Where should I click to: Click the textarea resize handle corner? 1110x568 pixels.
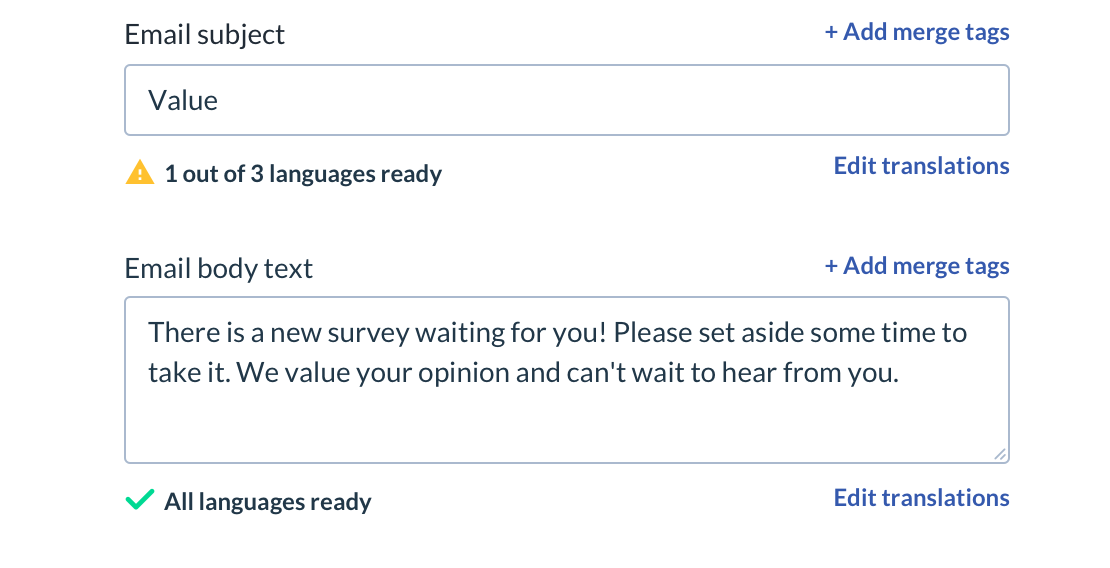click(x=1000, y=454)
